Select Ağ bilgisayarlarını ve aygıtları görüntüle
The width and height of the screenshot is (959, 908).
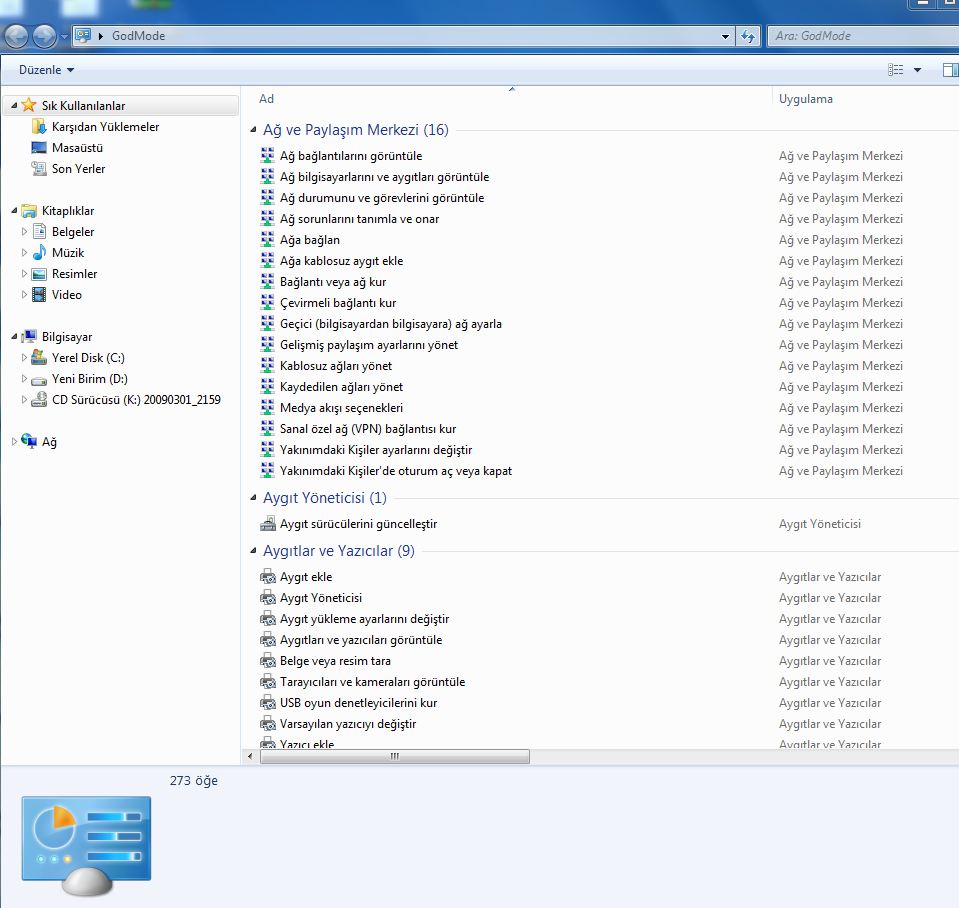[x=384, y=177]
